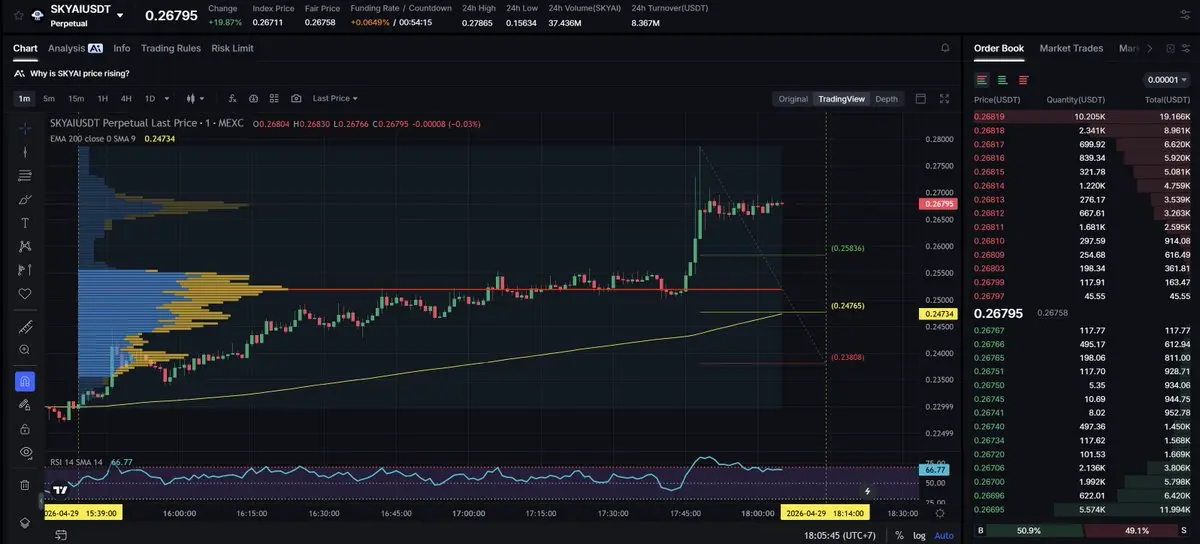The height and width of the screenshot is (544, 1200).
Task: Toggle percent scale on price axis
Action: point(899,535)
